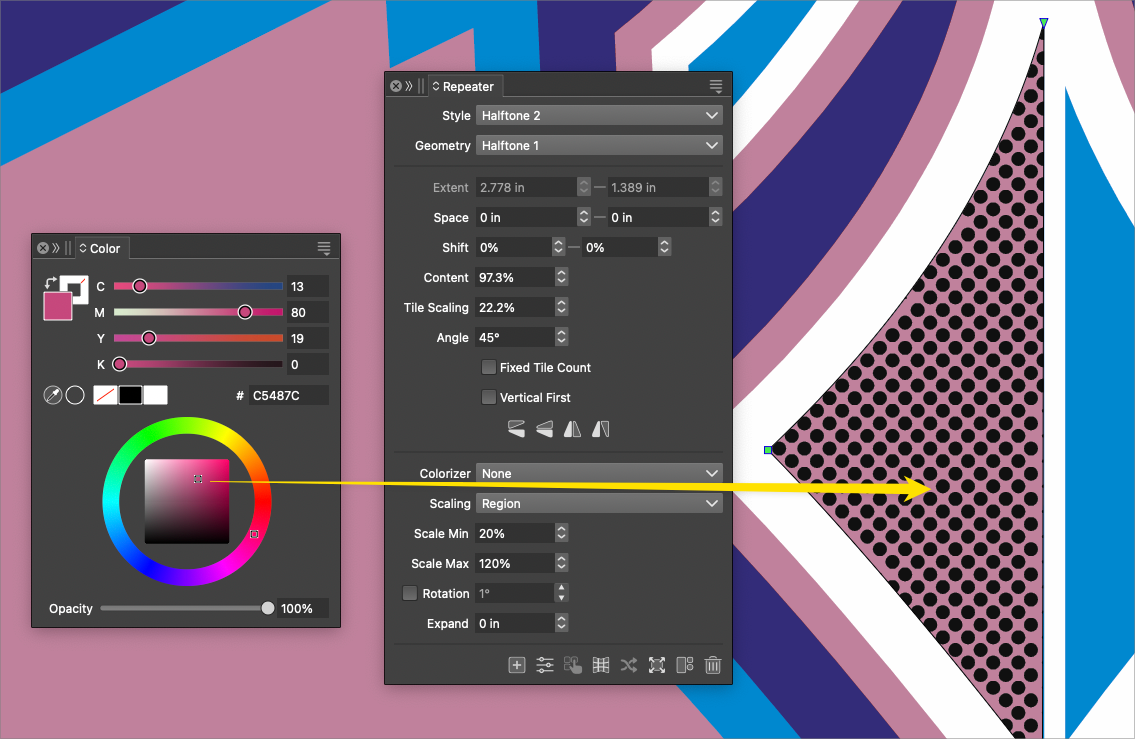Enable the Vertical First checkbox
The width and height of the screenshot is (1135, 739).
click(x=489, y=397)
